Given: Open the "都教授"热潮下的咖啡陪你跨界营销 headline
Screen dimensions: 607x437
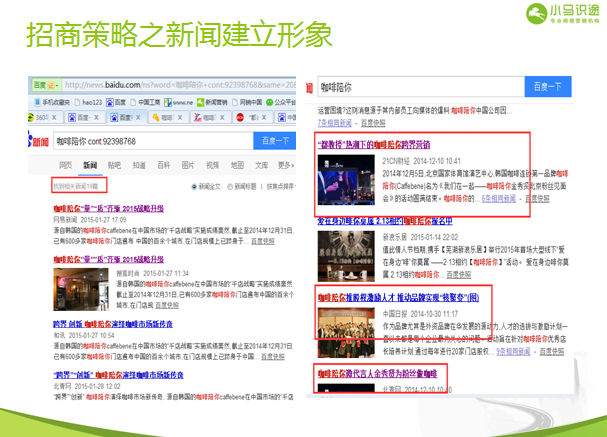Looking at the screenshot, I should click(x=374, y=145).
